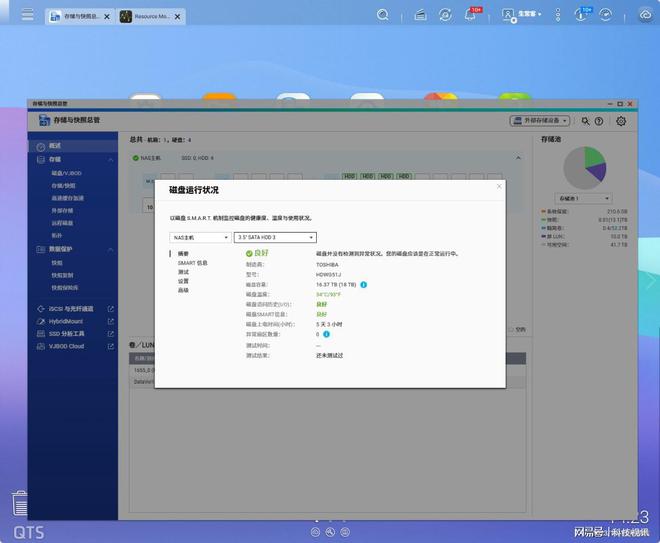
Task: Select the 测试 tab in dialog
Action: (x=183, y=272)
